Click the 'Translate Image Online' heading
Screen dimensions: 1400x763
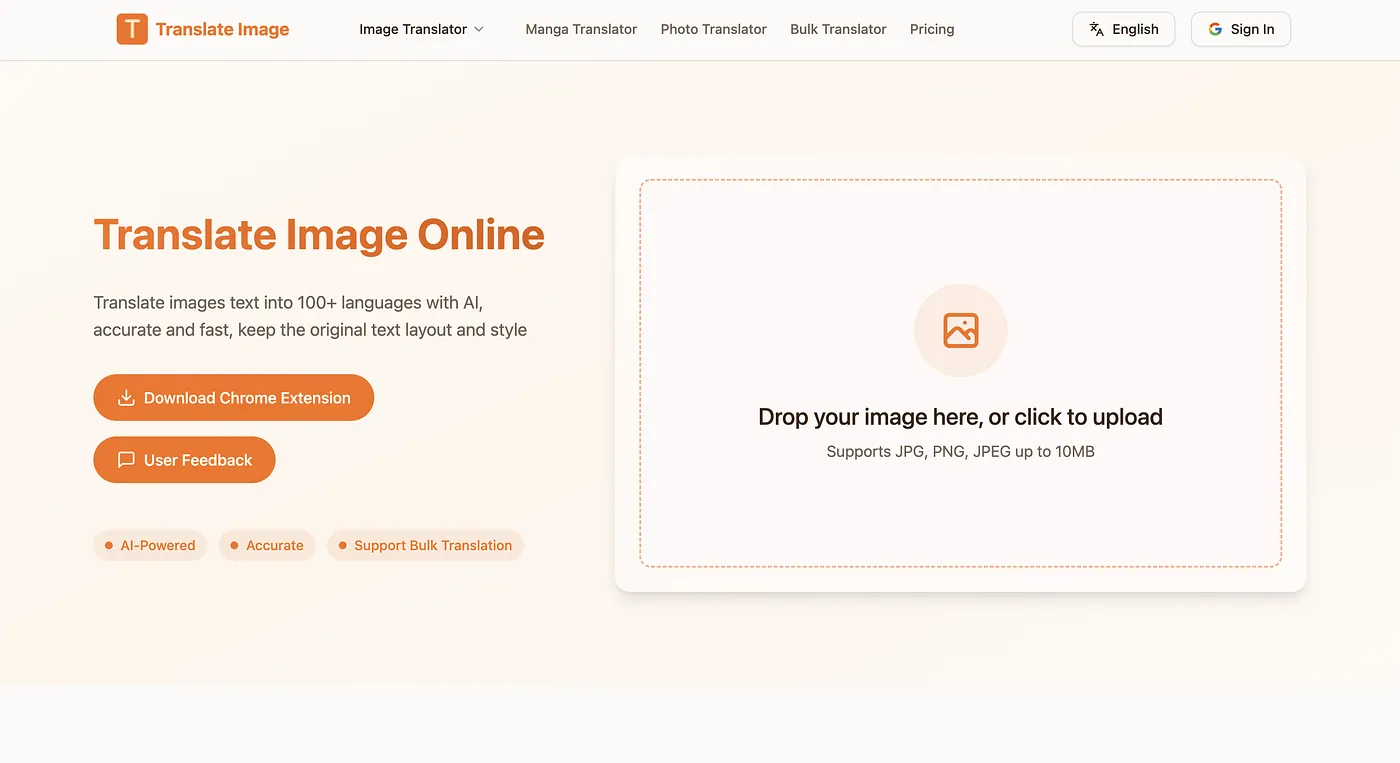click(x=319, y=235)
